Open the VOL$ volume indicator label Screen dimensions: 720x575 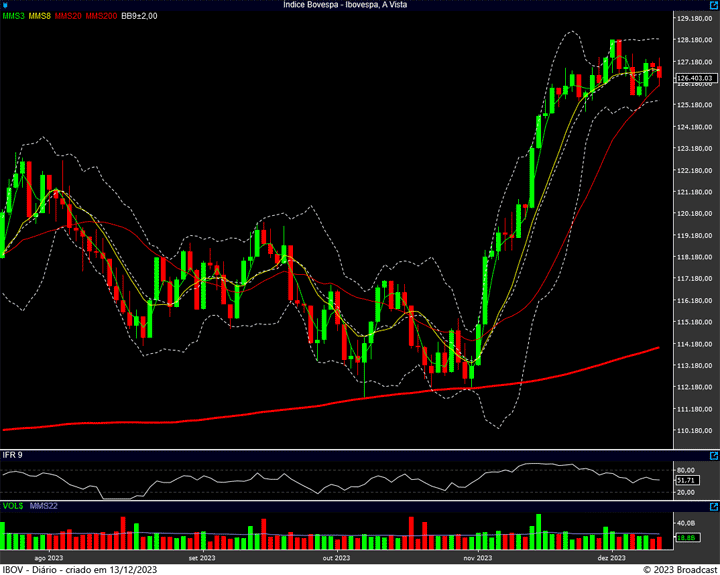[x=13, y=507]
